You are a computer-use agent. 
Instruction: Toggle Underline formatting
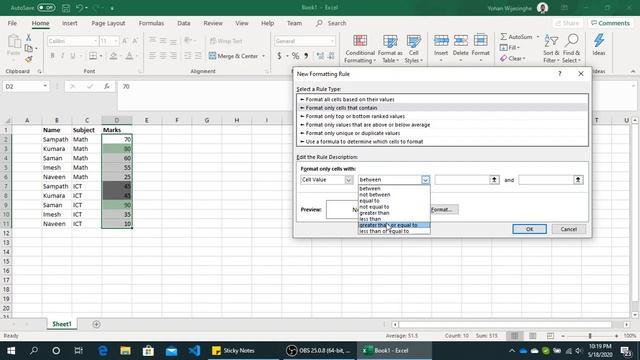click(x=73, y=56)
